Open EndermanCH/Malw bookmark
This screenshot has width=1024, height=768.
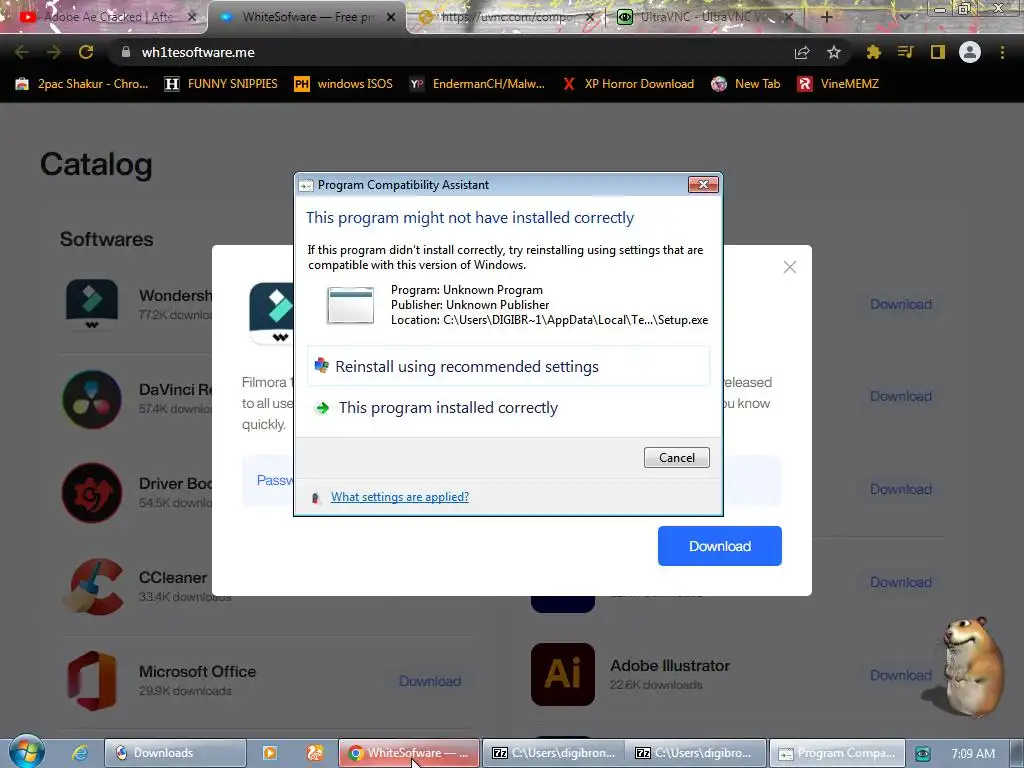pos(477,84)
